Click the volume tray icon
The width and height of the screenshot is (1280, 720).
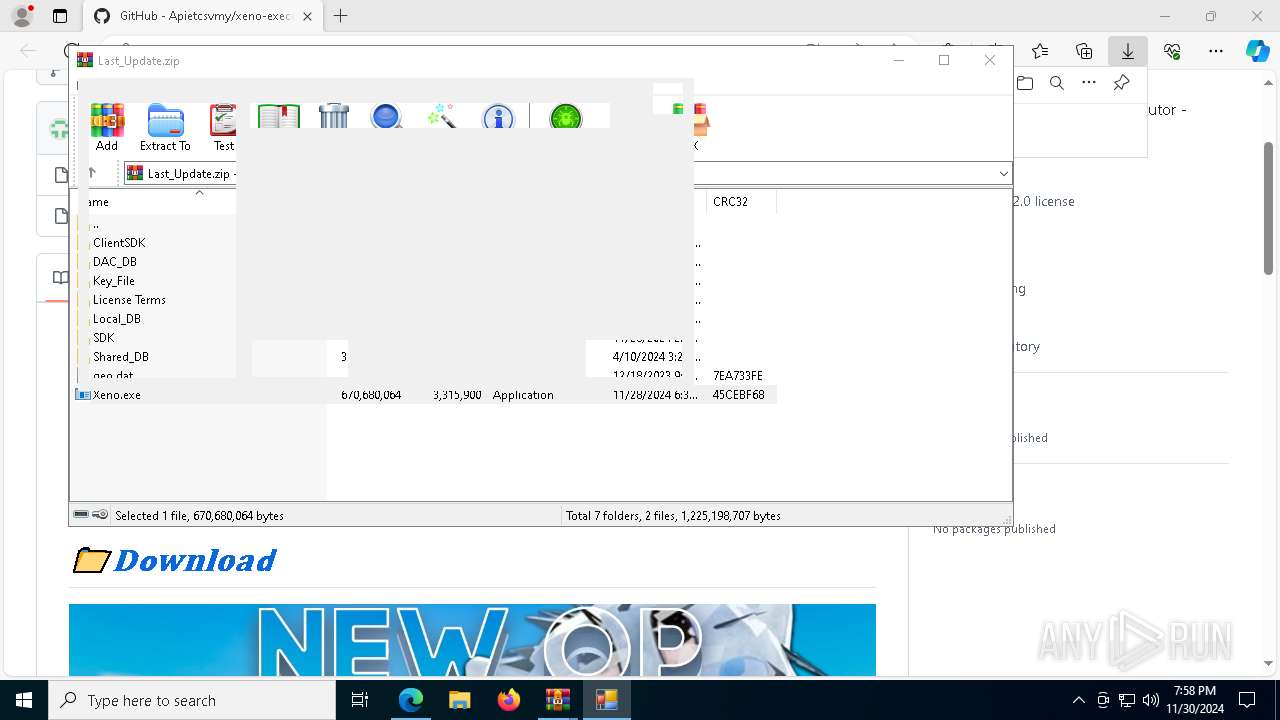tap(1150, 700)
